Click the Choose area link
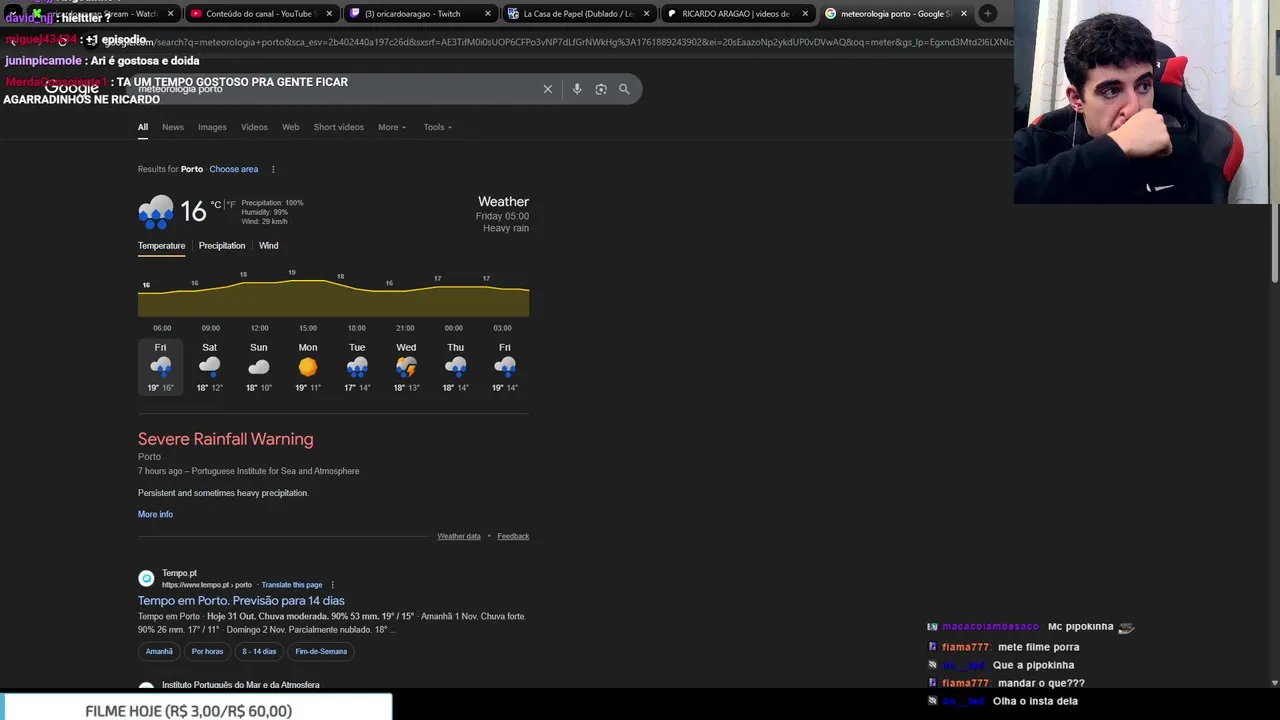The width and height of the screenshot is (1280, 720). (x=234, y=169)
